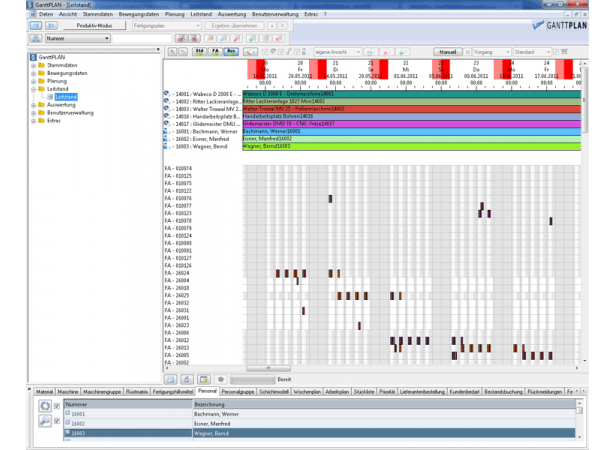
Task: Expand the Planung tree folder
Action: pos(34,81)
